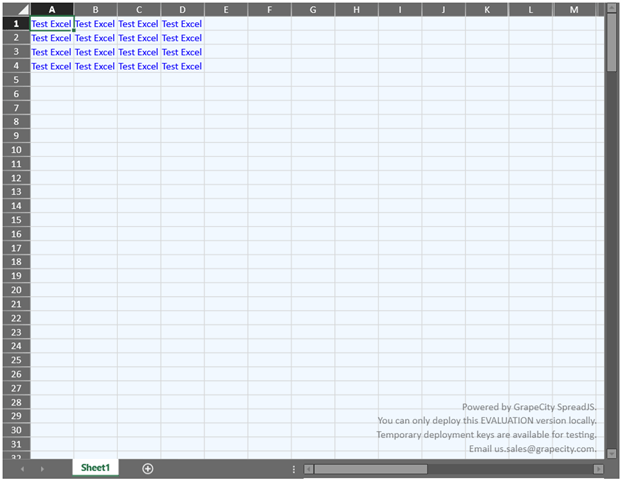Click the vertical scrollbar down arrow
This screenshot has width=624, height=482.
[x=612, y=453]
